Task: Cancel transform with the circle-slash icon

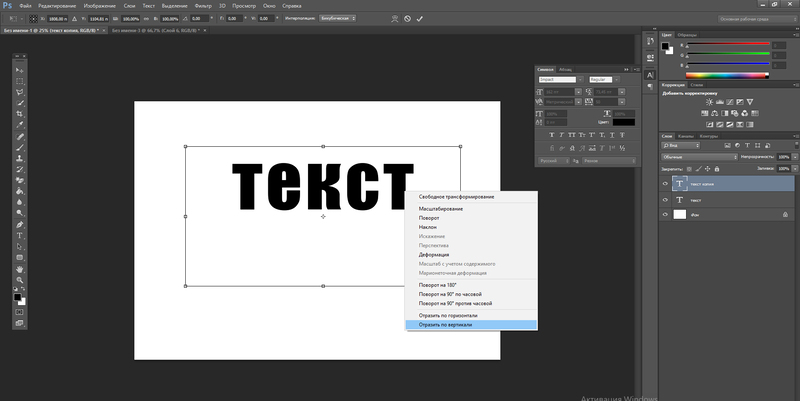Action: tap(406, 18)
